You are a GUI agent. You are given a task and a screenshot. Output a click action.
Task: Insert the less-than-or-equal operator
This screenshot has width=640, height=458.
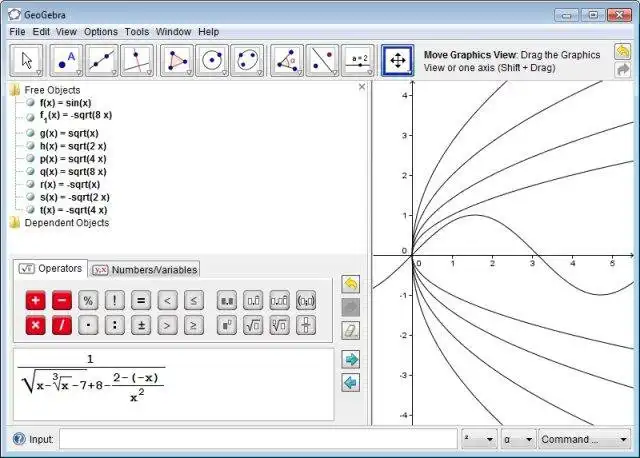194,300
